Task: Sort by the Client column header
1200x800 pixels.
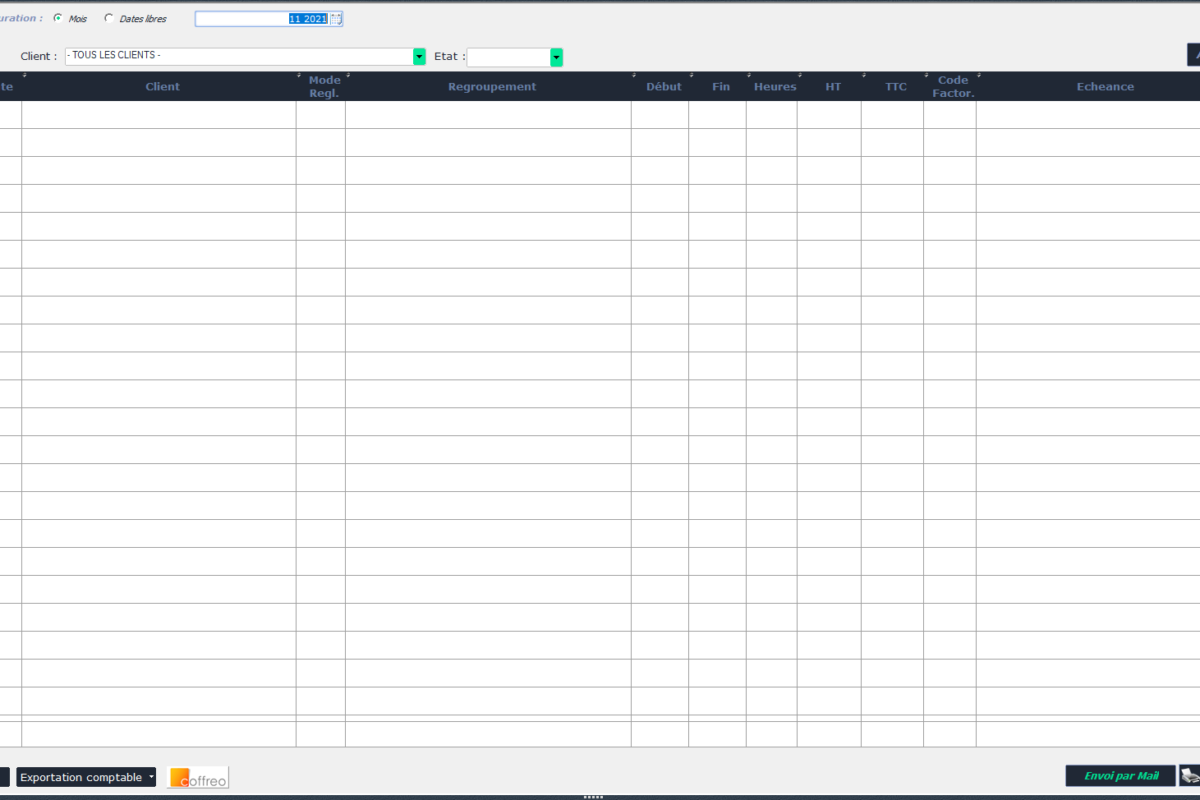Action: tap(162, 87)
